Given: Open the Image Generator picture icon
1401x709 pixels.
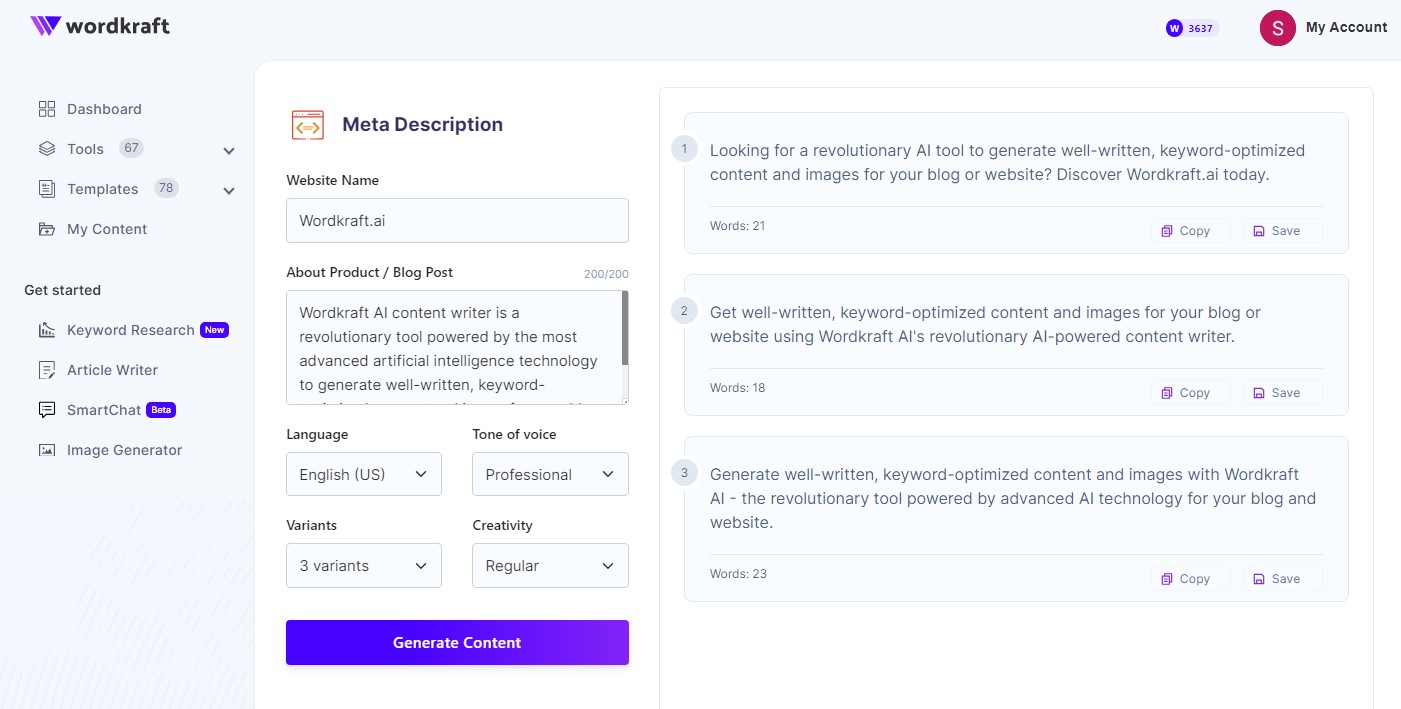Looking at the screenshot, I should 46,450.
